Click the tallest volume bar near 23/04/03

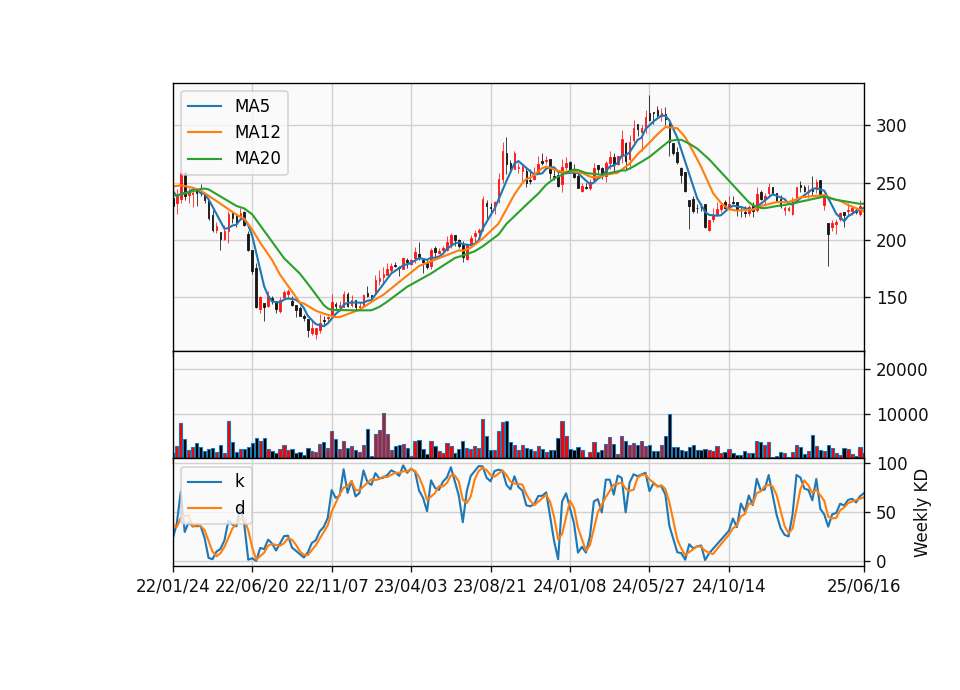click(x=384, y=435)
